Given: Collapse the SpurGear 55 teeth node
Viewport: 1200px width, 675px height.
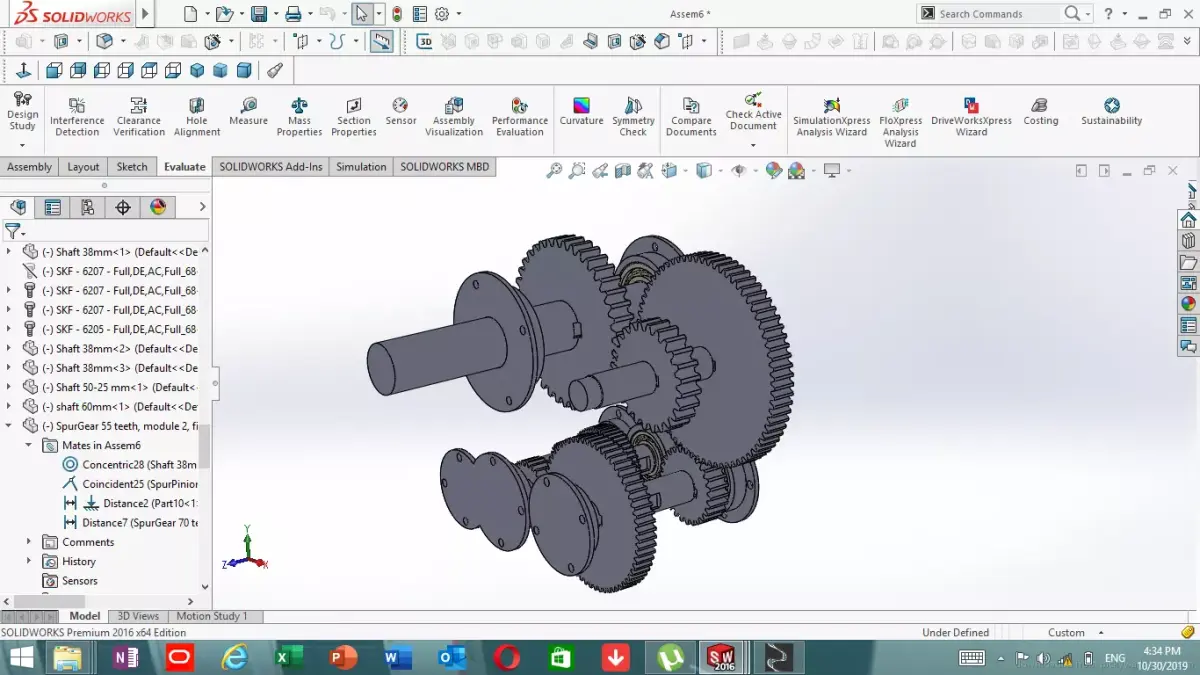Looking at the screenshot, I should pos(9,426).
